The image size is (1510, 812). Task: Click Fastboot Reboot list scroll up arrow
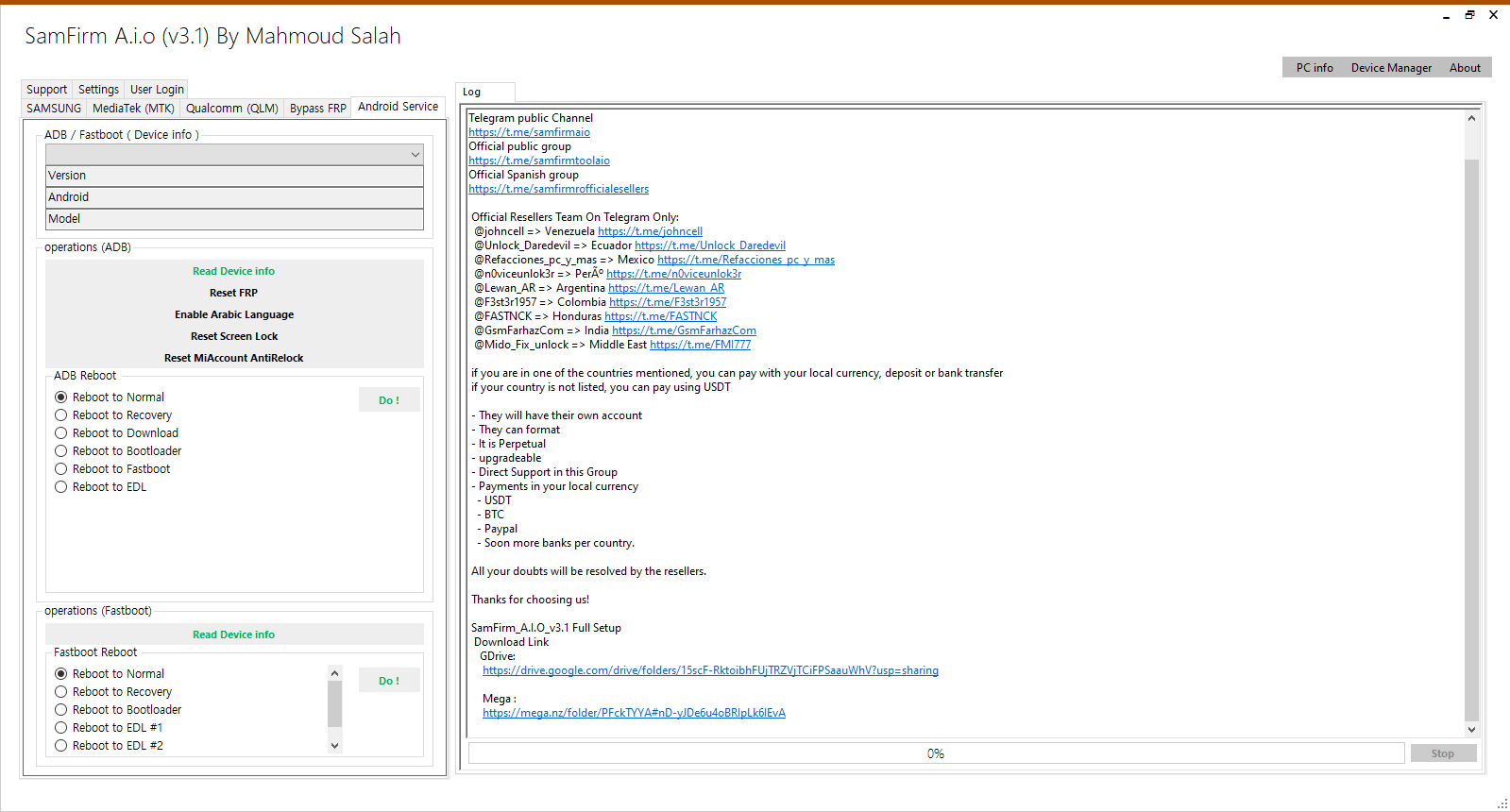coord(334,673)
